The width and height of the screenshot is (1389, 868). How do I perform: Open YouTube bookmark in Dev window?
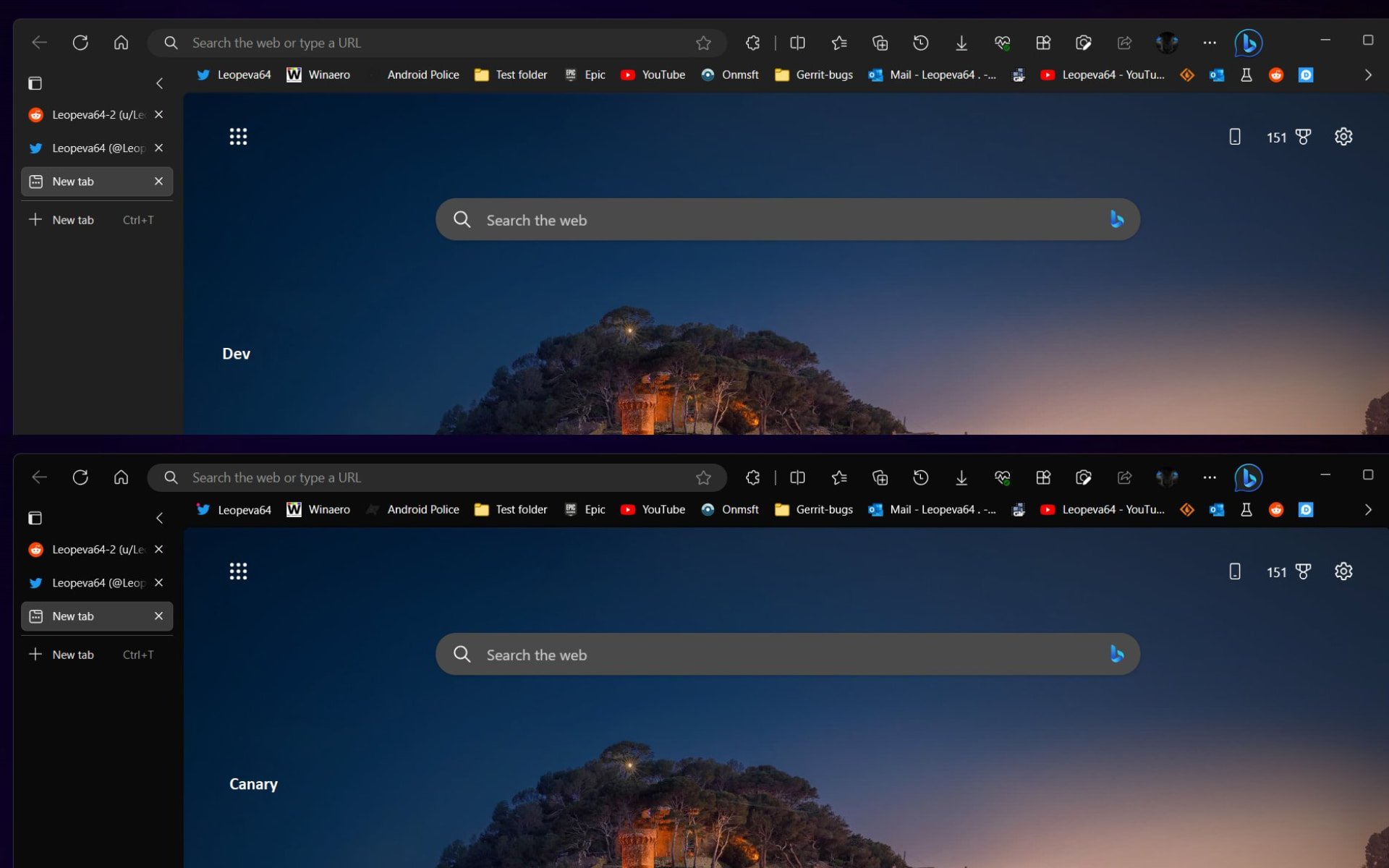coord(653,75)
